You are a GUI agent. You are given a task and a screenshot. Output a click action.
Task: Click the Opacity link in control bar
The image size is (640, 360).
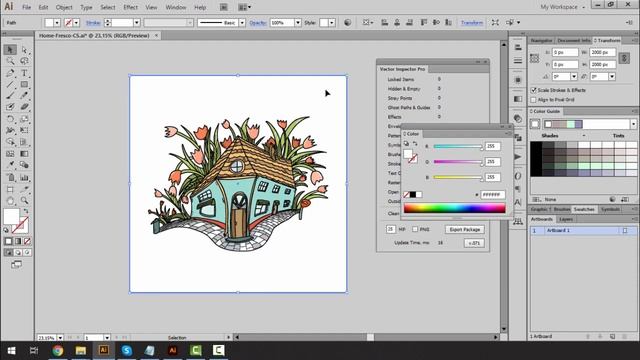click(x=258, y=23)
